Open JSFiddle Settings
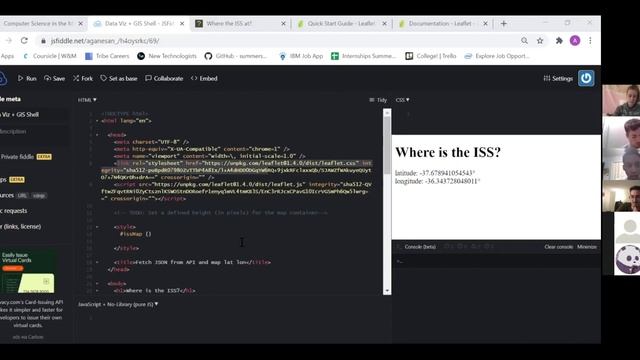 tap(558, 78)
